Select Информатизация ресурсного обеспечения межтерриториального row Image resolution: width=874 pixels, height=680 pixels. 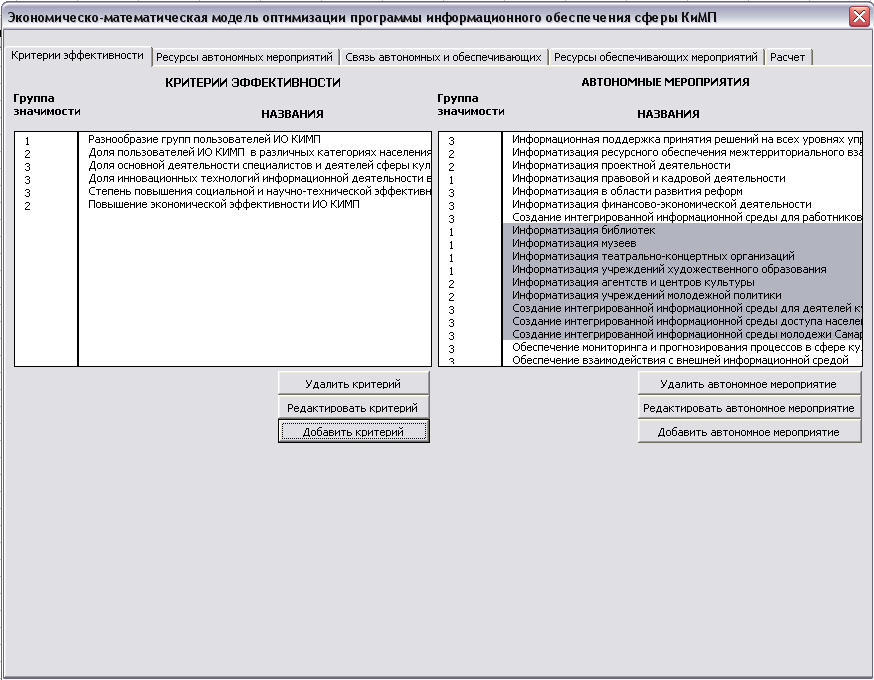click(x=682, y=152)
